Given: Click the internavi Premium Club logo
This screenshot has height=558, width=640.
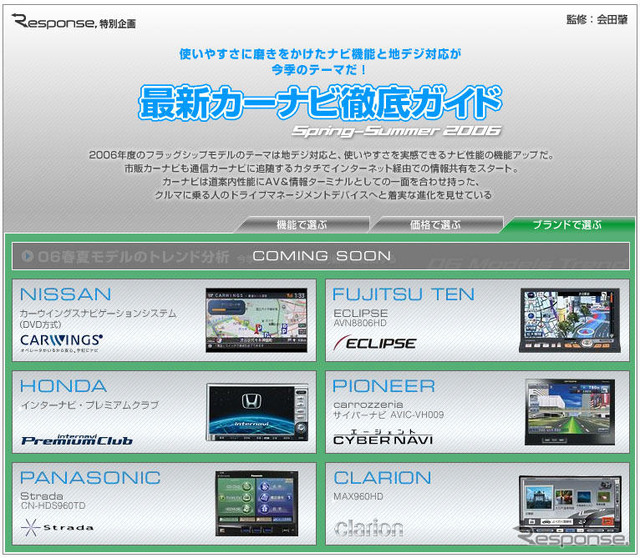Looking at the screenshot, I should [x=77, y=439].
